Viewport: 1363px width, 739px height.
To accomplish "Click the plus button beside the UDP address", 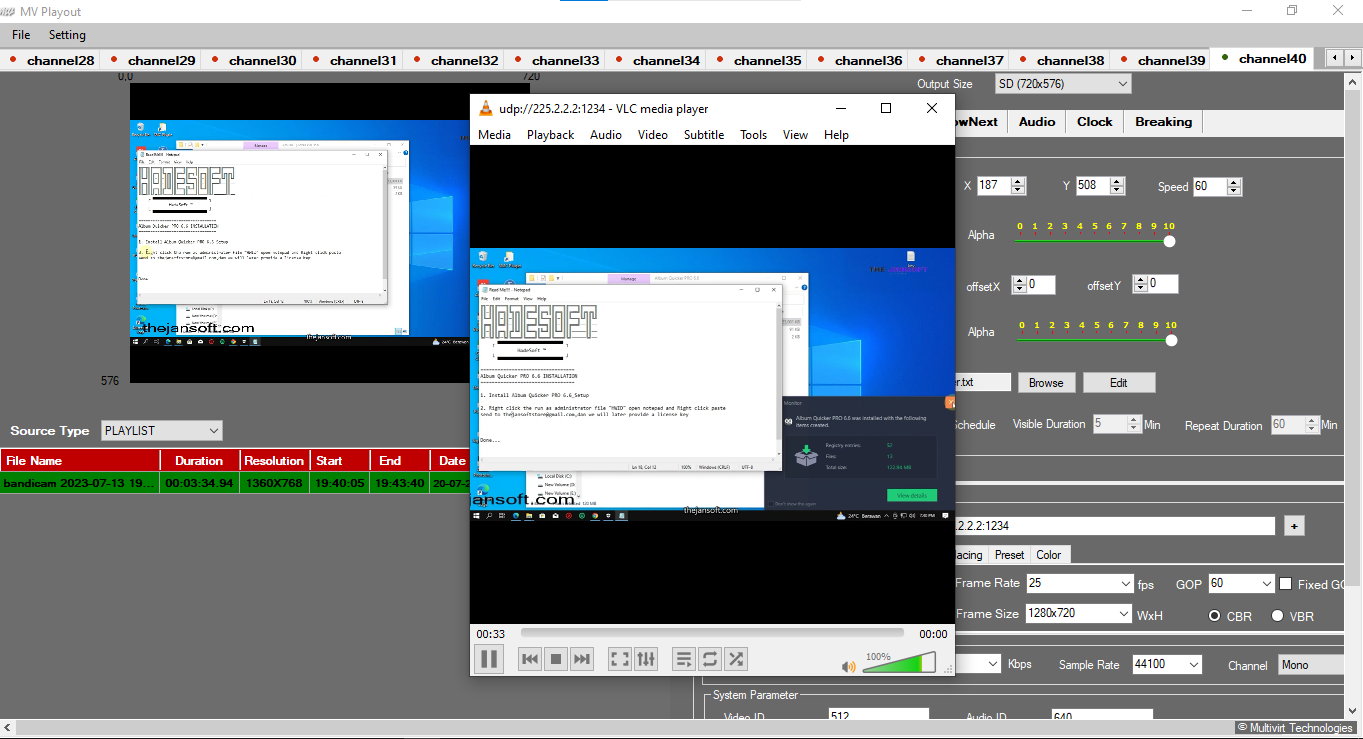I will (x=1294, y=526).
